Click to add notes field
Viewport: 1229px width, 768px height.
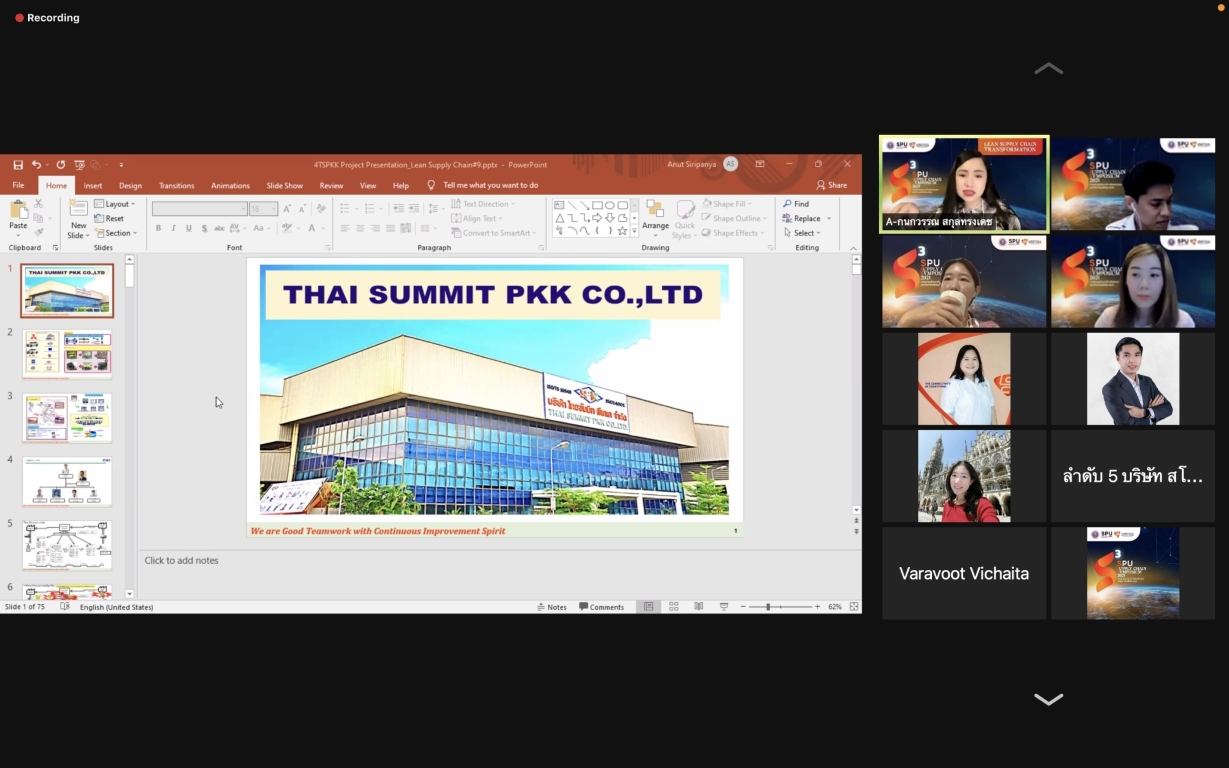[498, 560]
